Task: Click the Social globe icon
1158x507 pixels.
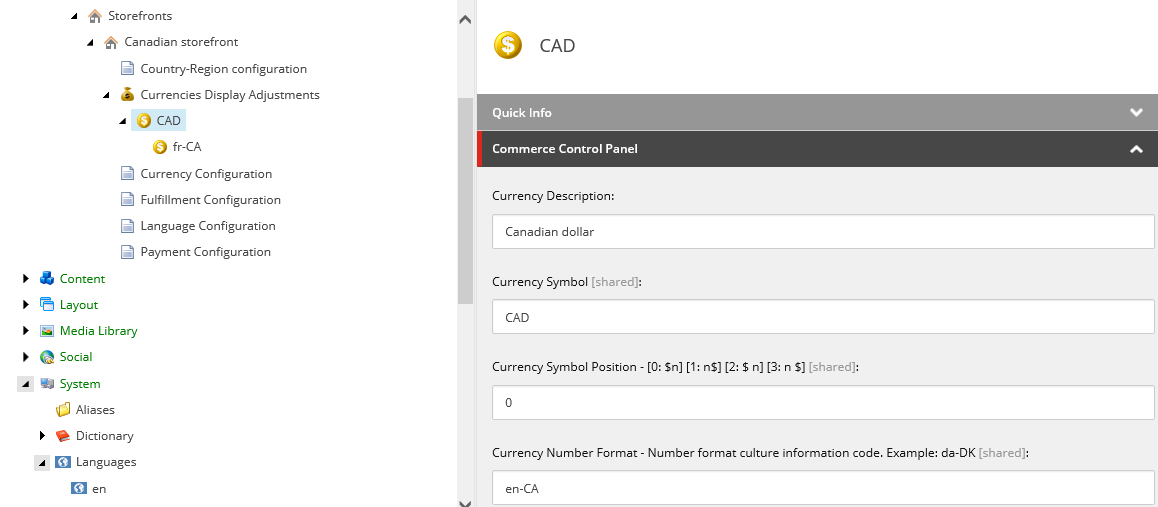Action: coord(47,357)
